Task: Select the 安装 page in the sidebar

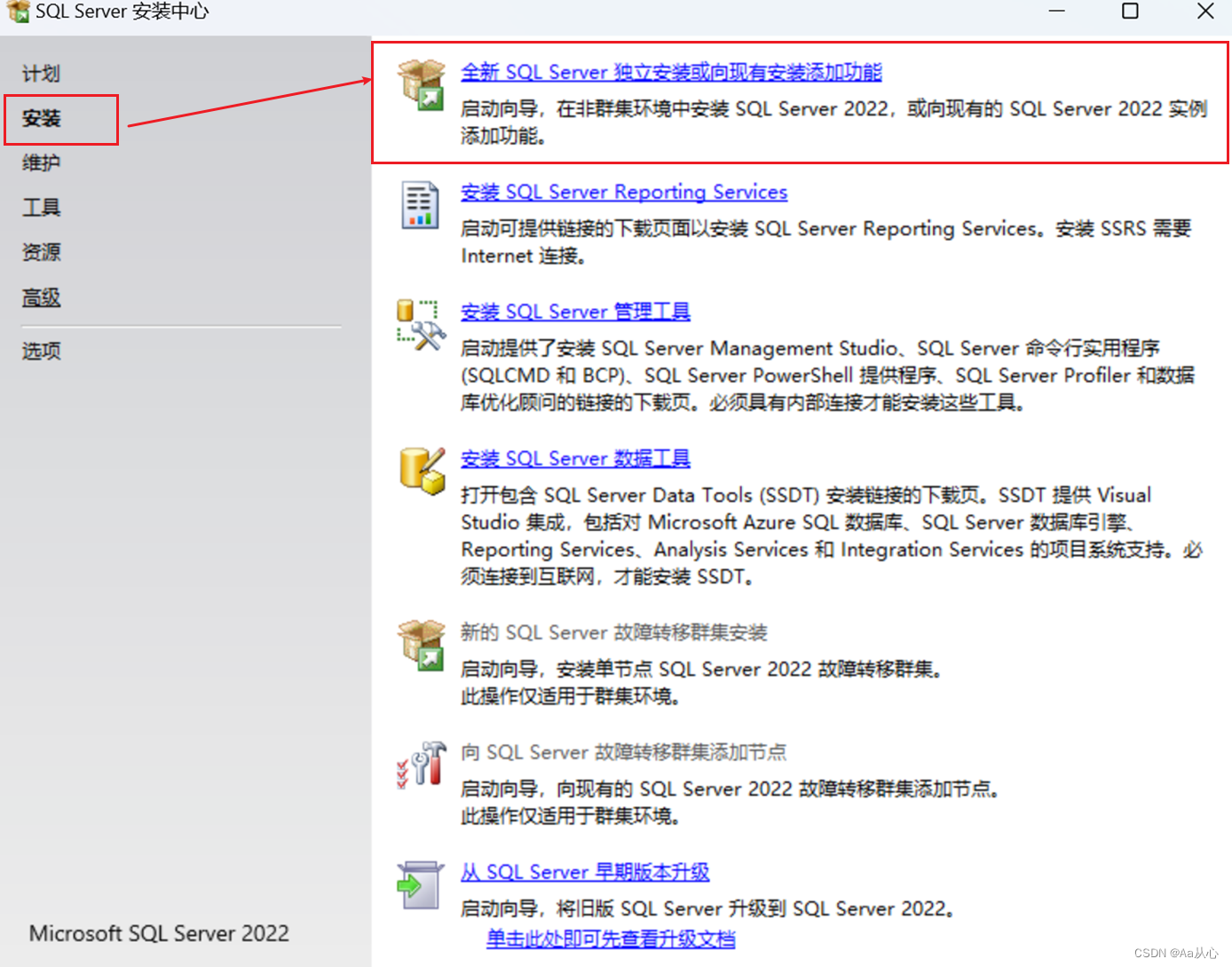Action: coord(41,118)
